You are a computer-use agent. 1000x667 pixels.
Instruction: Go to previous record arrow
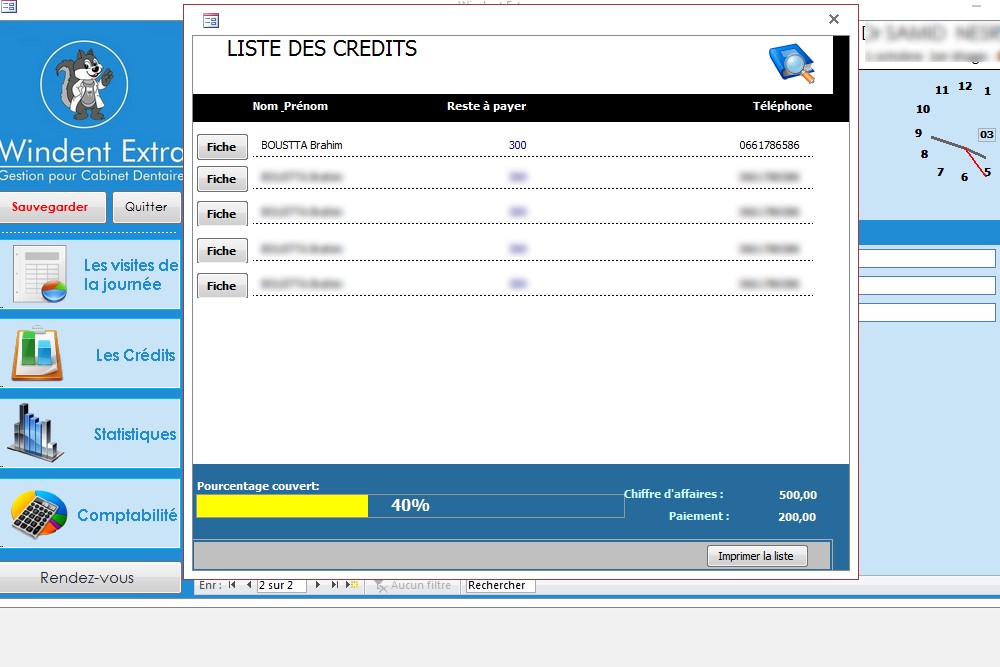[248, 585]
